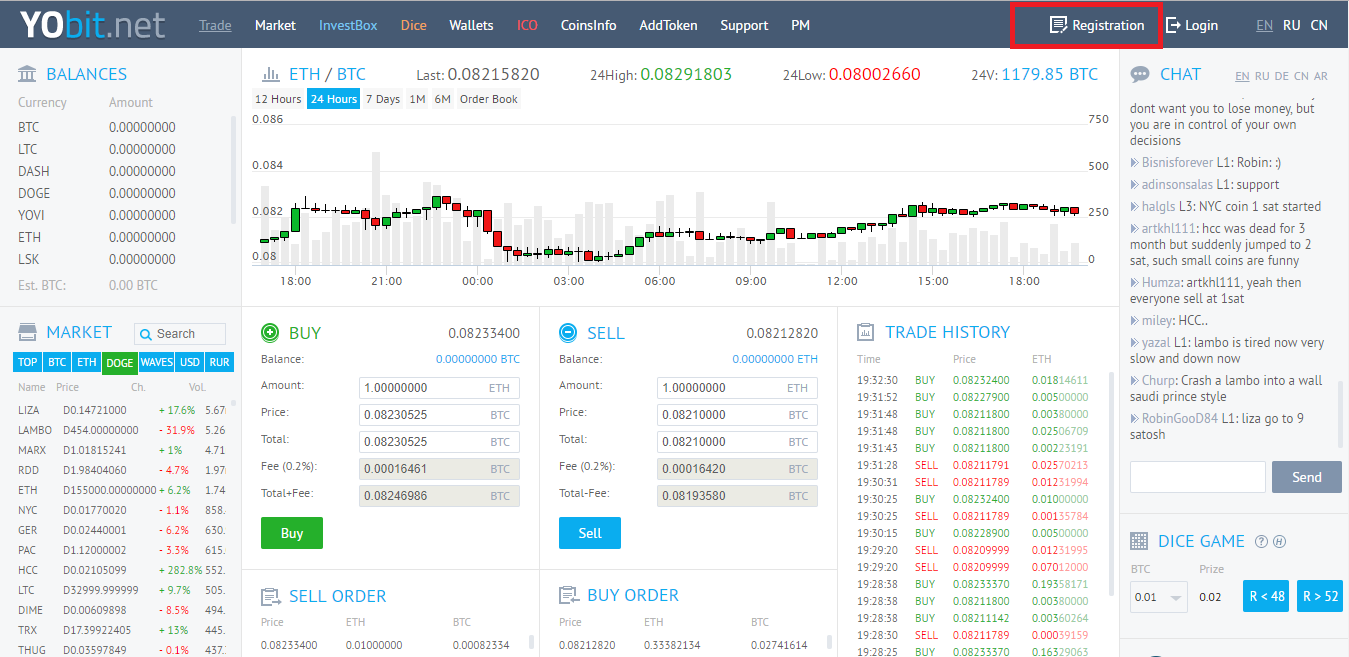Click the Market panel icon

pyautogui.click(x=28, y=332)
